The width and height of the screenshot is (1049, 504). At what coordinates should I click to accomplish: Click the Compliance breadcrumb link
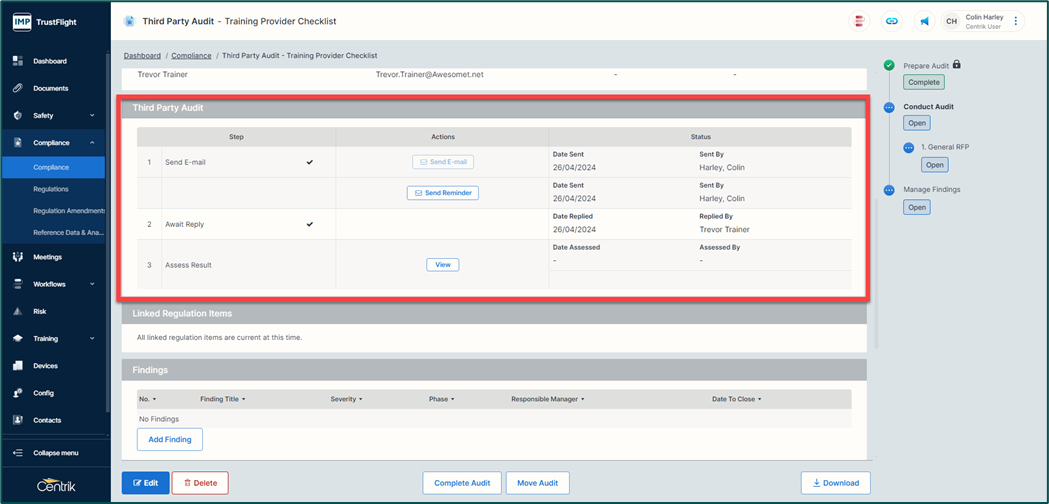191,56
